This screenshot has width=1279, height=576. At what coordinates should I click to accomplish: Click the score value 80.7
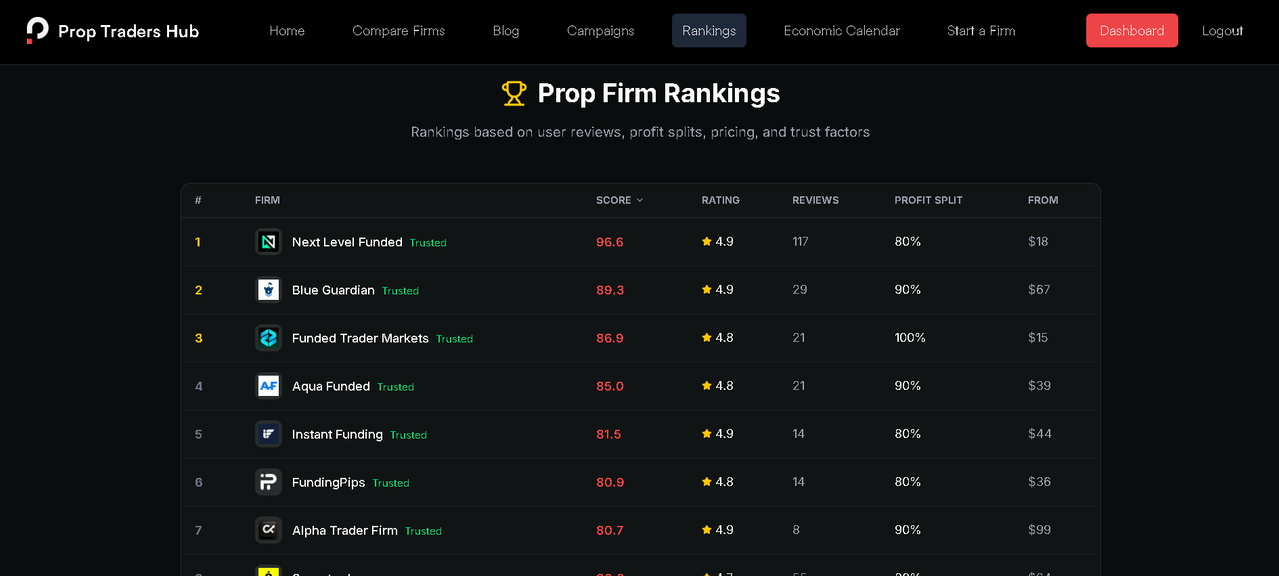pos(610,530)
